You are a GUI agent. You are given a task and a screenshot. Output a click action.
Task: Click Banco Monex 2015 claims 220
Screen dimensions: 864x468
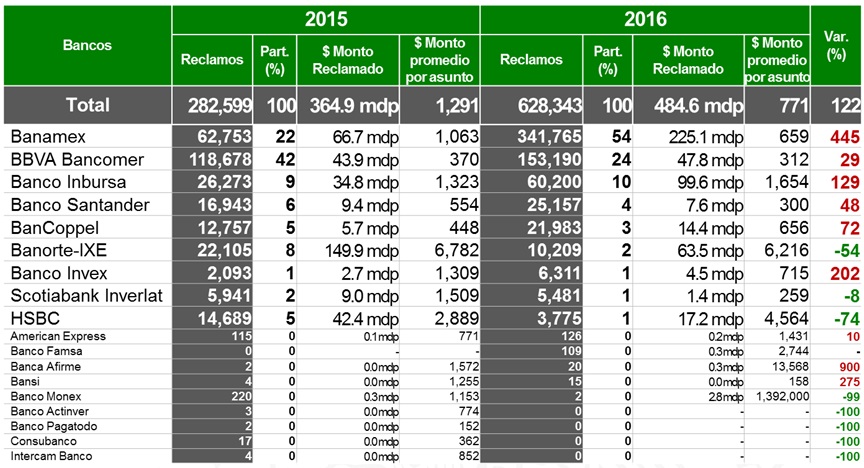tap(241, 396)
